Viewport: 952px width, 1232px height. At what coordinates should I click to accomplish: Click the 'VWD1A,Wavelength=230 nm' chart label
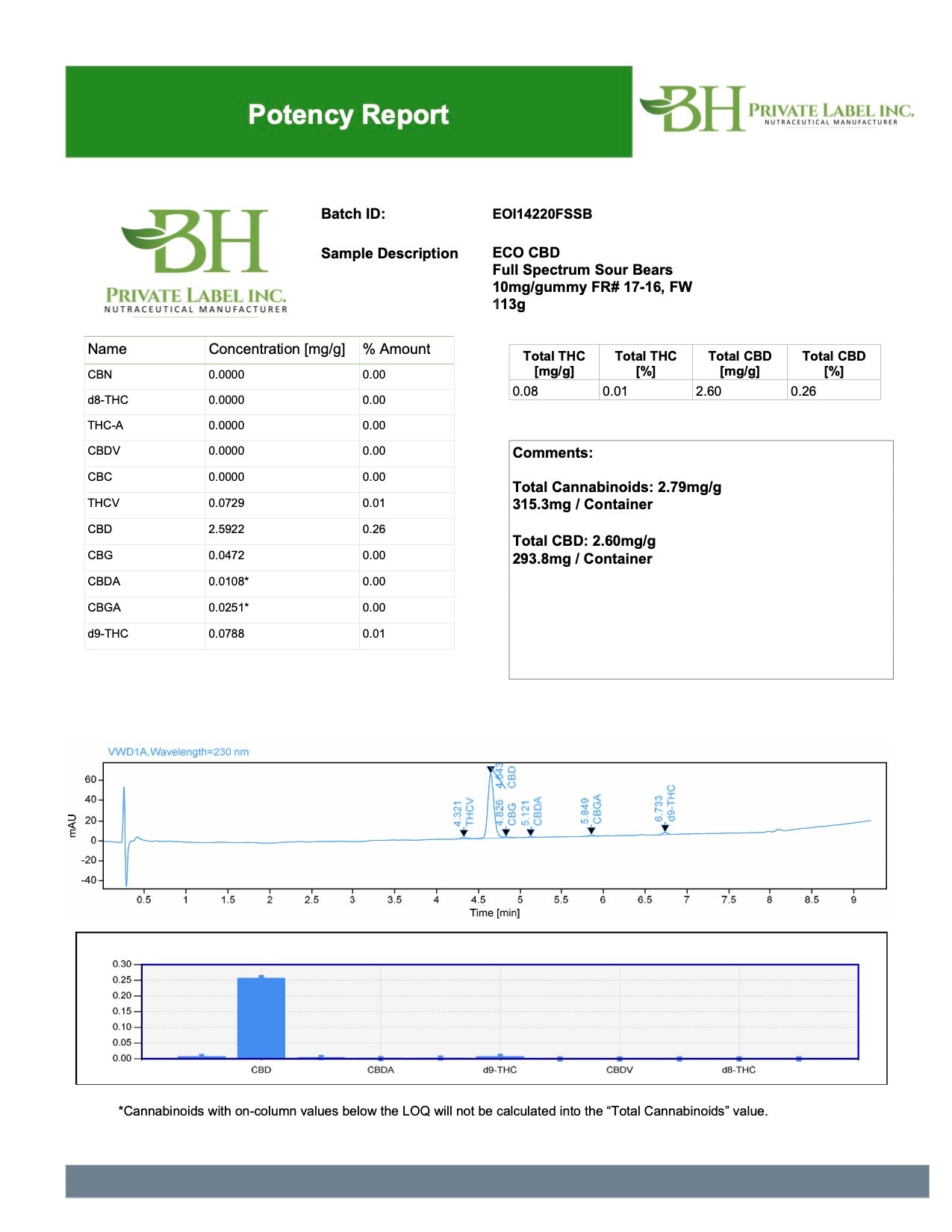(178, 752)
